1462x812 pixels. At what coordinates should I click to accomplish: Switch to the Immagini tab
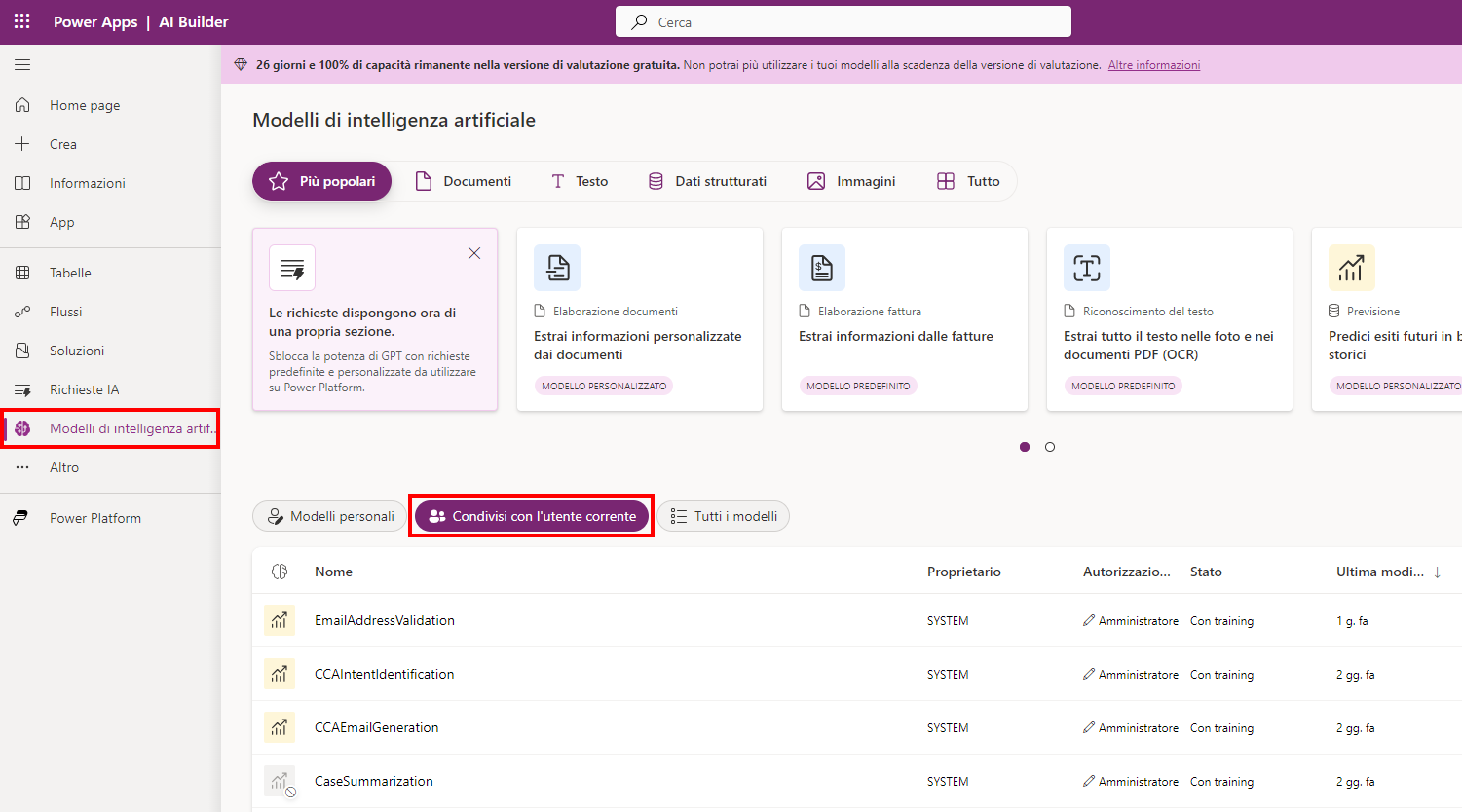click(851, 181)
